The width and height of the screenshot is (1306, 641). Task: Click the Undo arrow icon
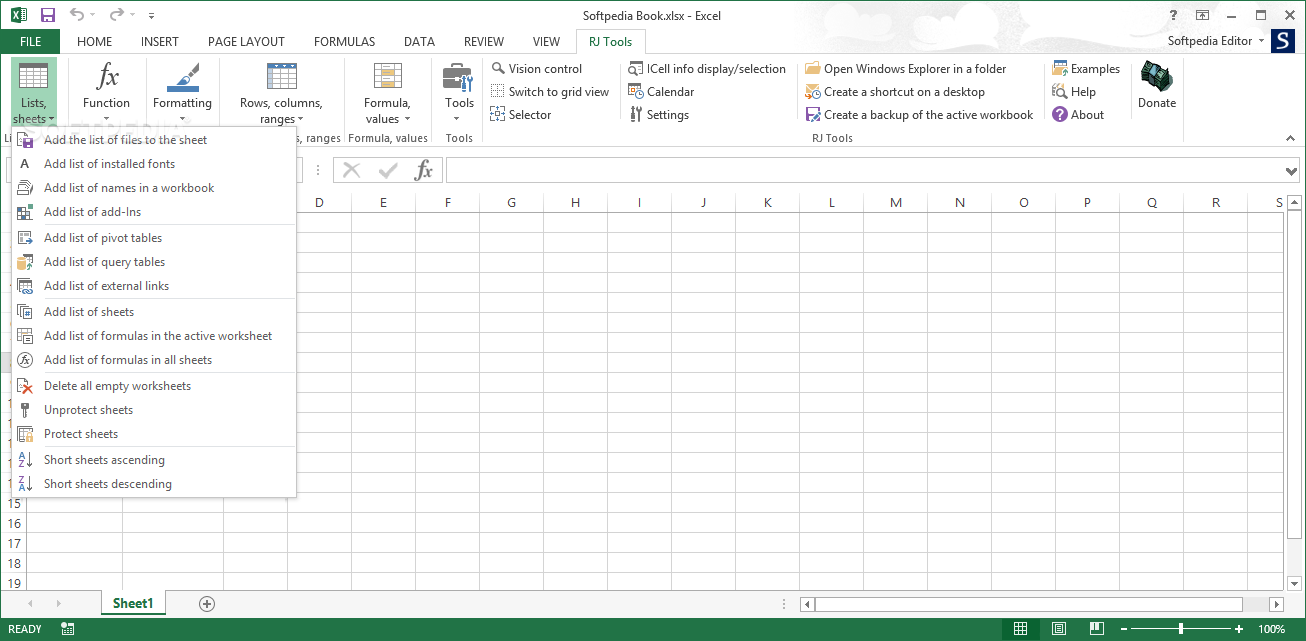coord(78,15)
